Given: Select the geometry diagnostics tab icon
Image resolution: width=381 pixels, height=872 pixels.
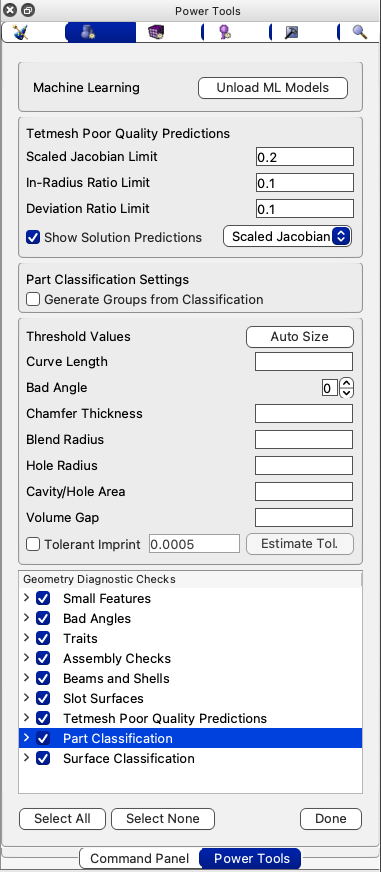Looking at the screenshot, I should coord(89,33).
